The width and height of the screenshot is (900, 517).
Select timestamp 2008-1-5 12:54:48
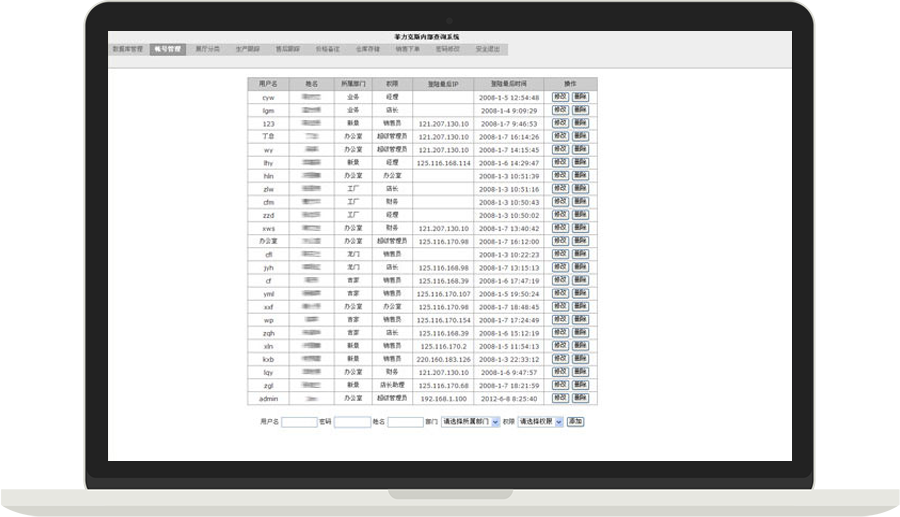[x=509, y=98]
